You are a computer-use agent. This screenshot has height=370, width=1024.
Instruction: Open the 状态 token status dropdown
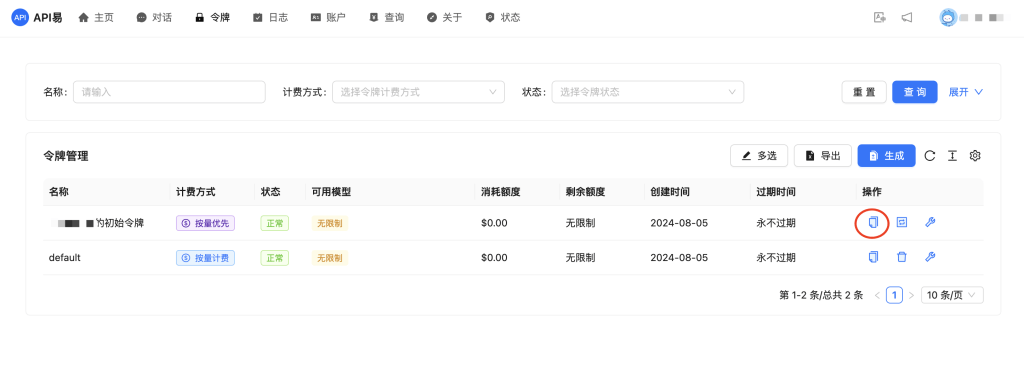648,92
